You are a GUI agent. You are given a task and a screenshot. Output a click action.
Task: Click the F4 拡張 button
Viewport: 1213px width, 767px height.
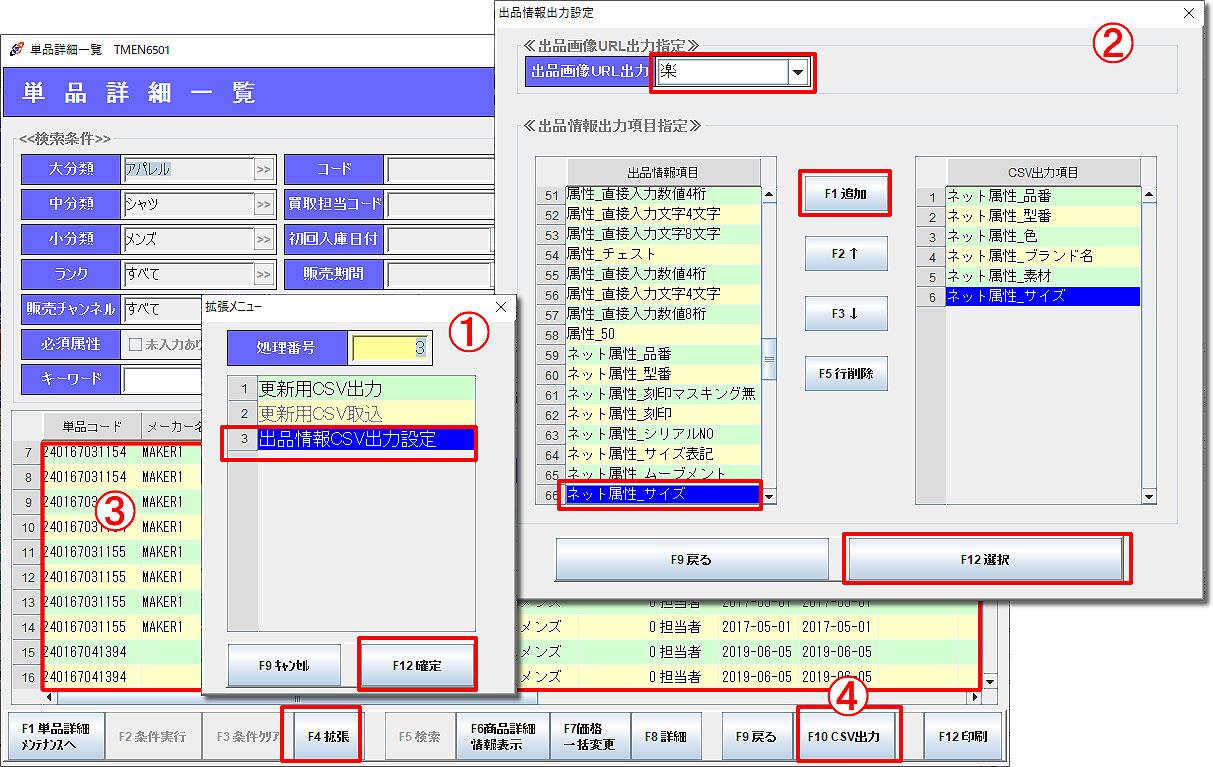tap(321, 736)
